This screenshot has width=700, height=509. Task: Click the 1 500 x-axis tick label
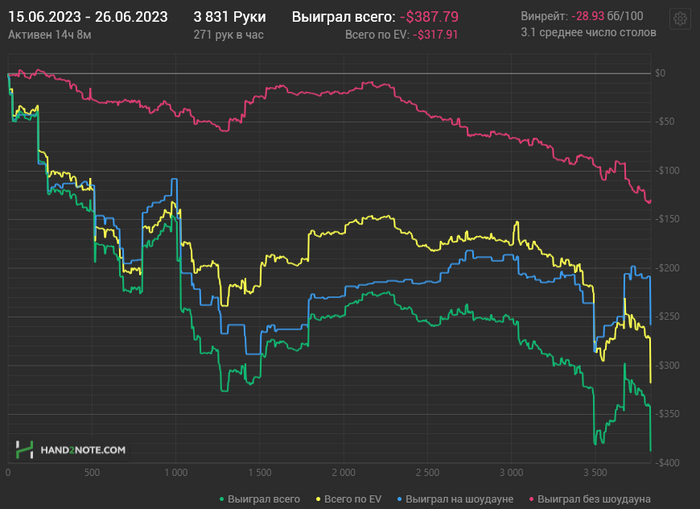(x=260, y=472)
